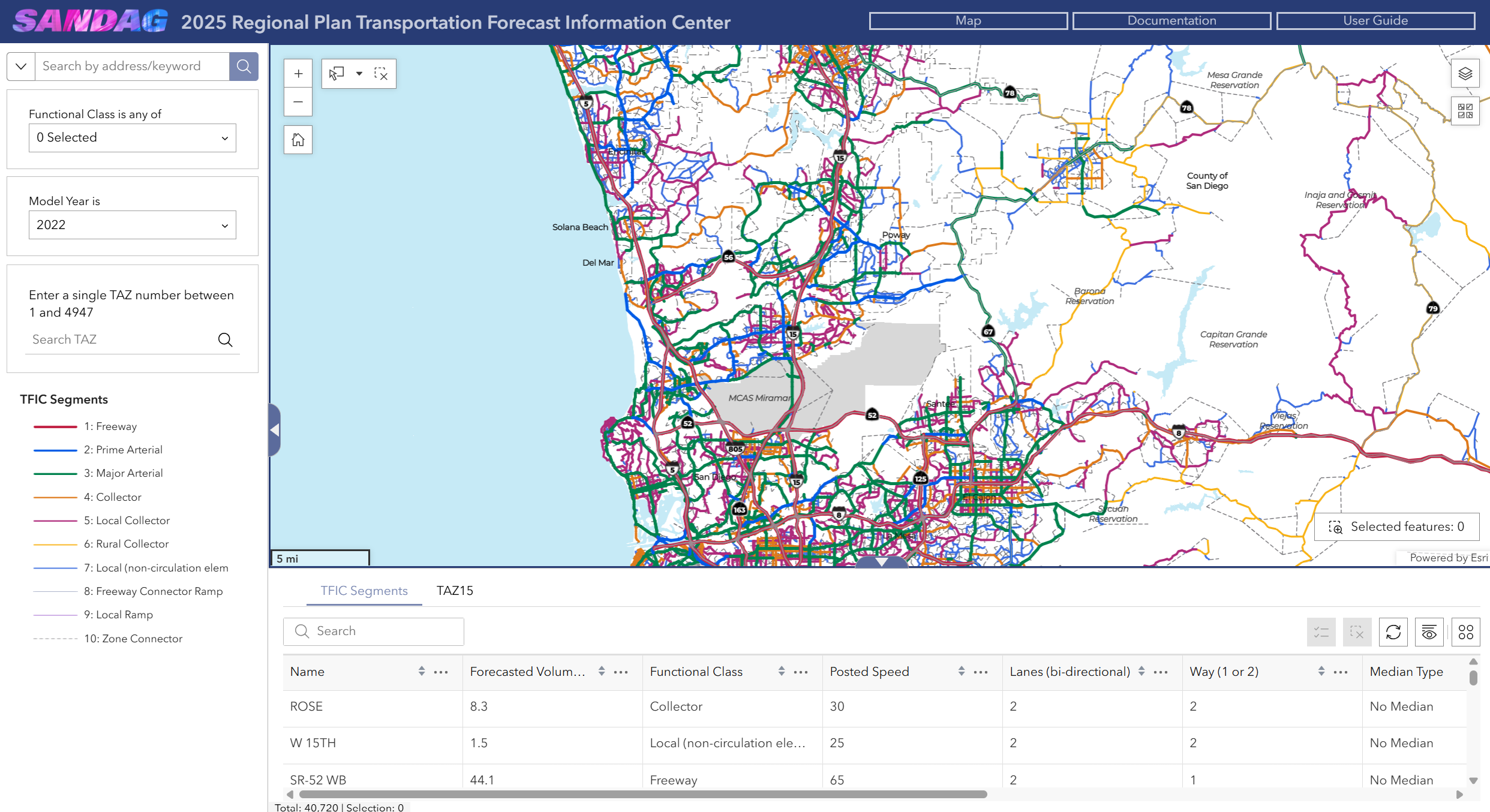Zoom in on the map
The width and height of the screenshot is (1490, 812).
pos(298,74)
